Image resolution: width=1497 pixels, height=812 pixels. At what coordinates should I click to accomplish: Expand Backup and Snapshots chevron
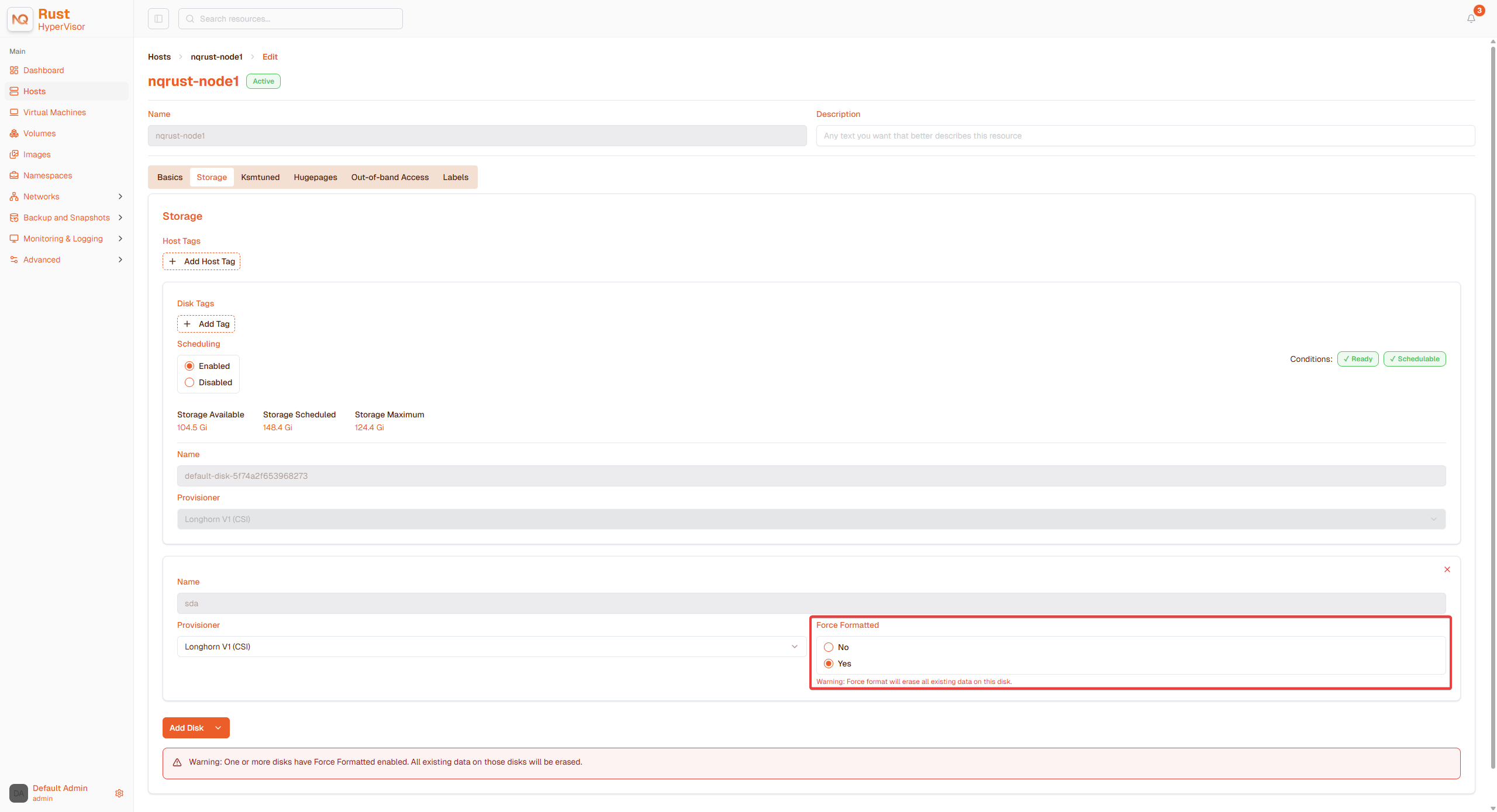(x=120, y=217)
